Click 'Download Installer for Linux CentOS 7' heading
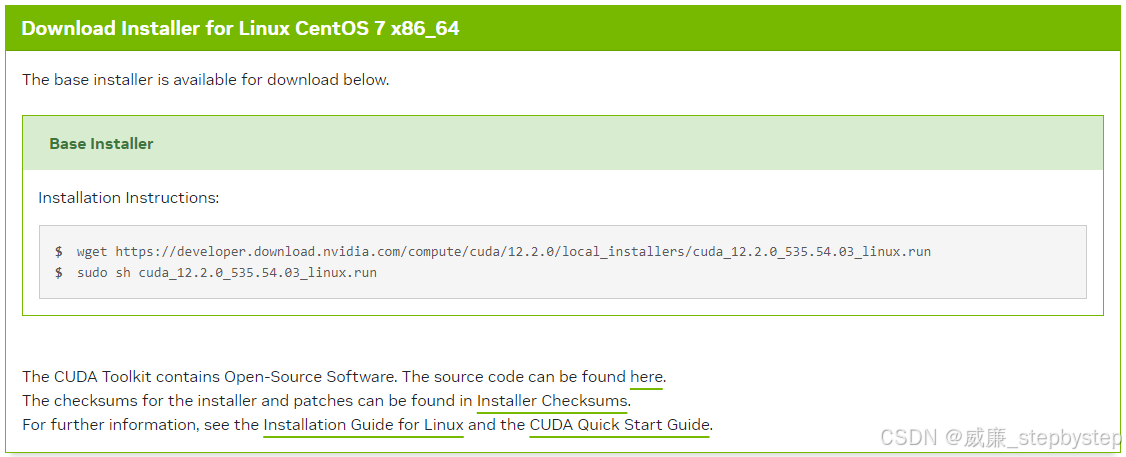 pos(240,29)
